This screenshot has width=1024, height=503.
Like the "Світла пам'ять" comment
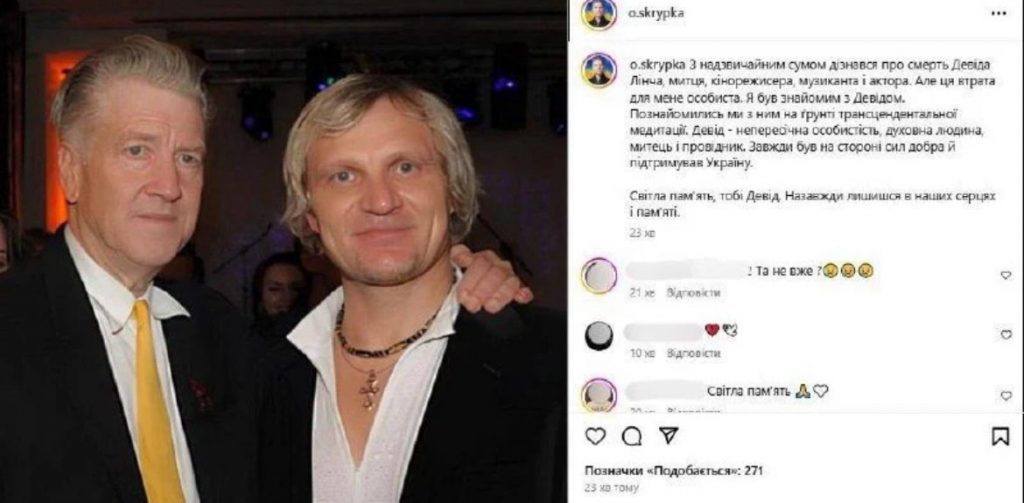point(1006,396)
